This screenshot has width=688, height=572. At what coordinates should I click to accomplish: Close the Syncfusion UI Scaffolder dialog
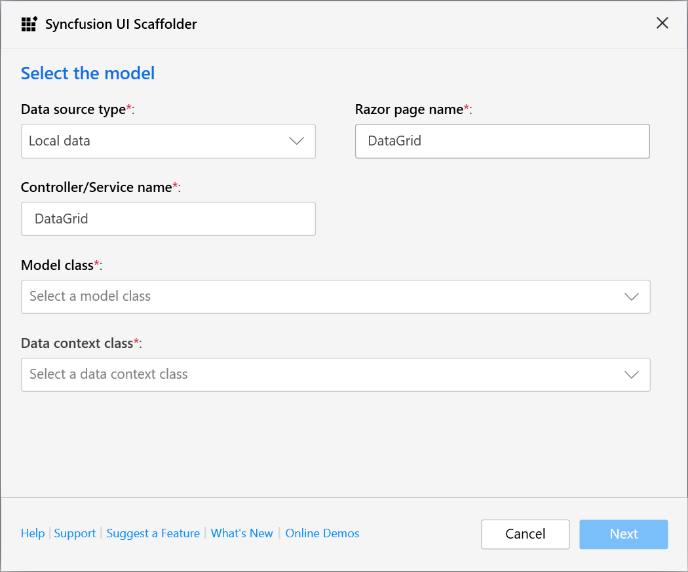[x=662, y=23]
